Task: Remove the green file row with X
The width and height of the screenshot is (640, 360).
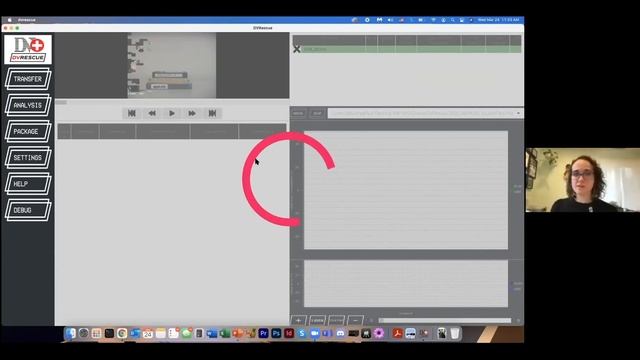Action: coord(297,49)
